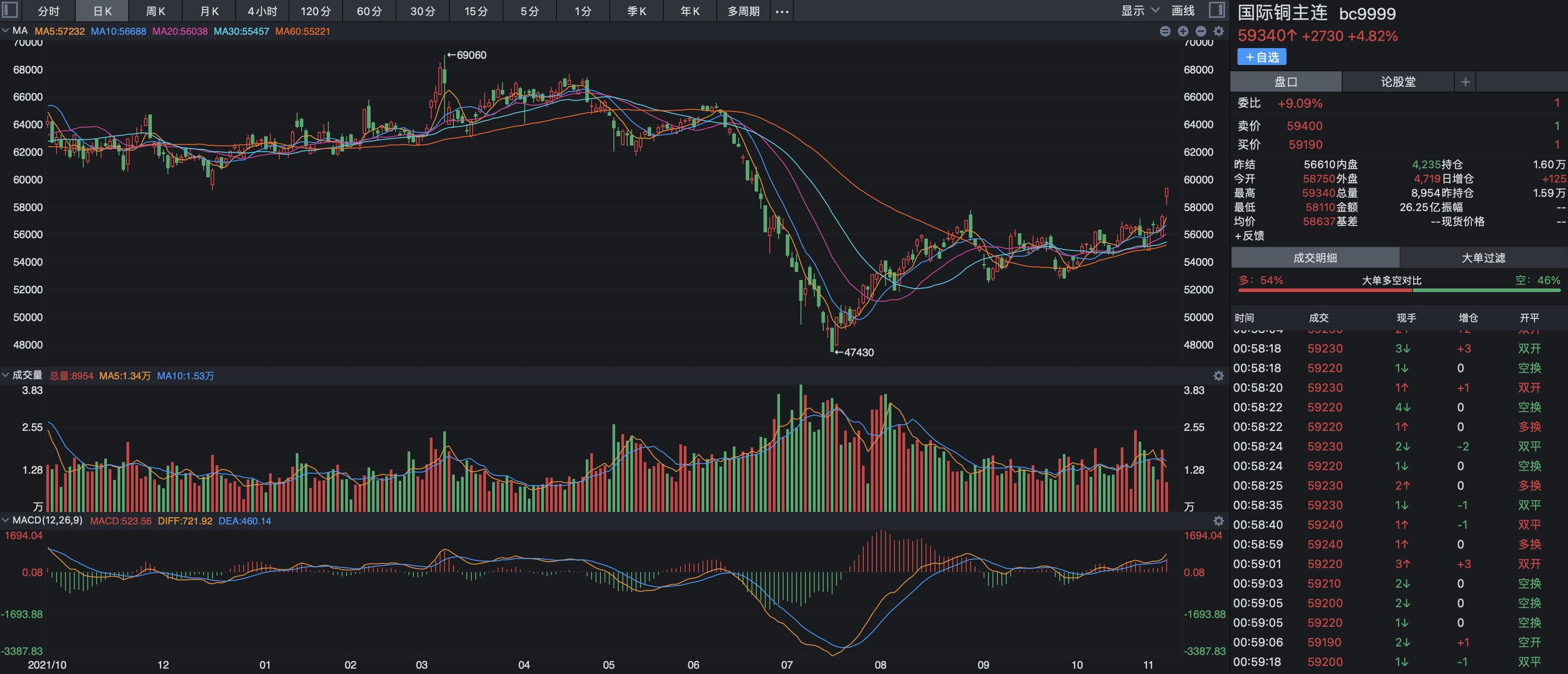Image resolution: width=1568 pixels, height=674 pixels.
Task: Click the MA5:57232 indicator label
Action: 60,31
